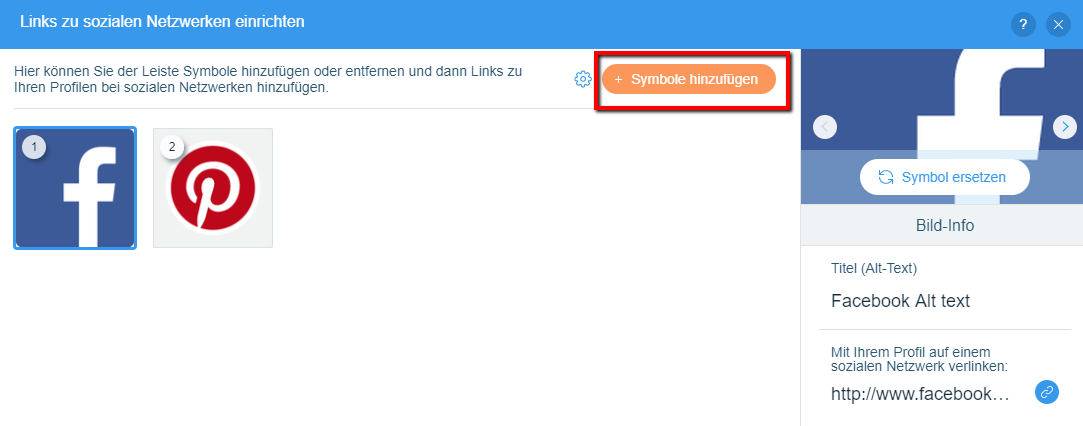
Task: Select the Pinterest icon thumbnail
Action: coord(213,188)
